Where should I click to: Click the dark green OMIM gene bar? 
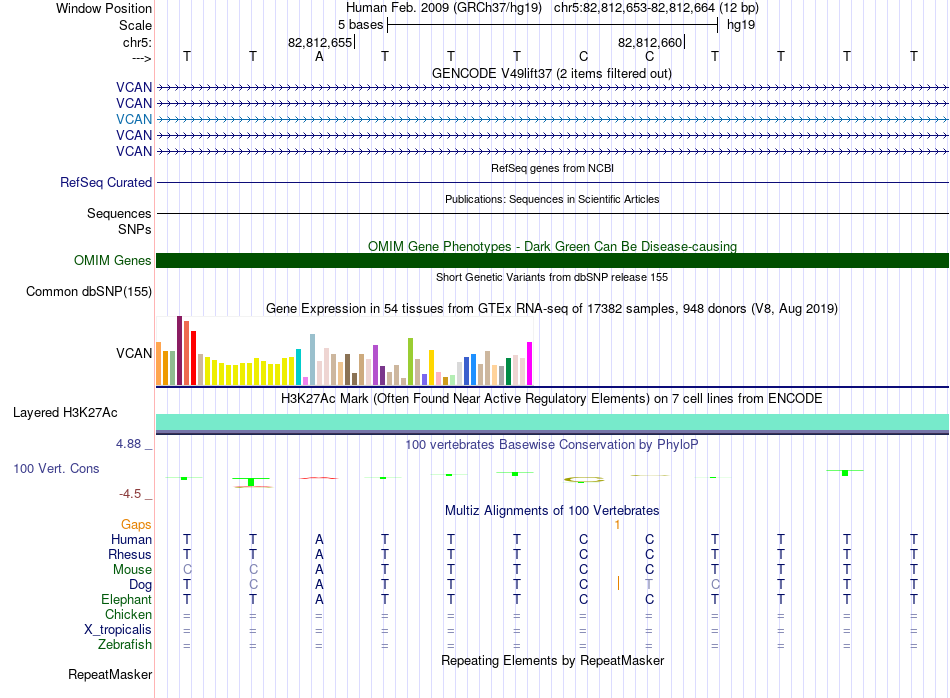[553, 261]
